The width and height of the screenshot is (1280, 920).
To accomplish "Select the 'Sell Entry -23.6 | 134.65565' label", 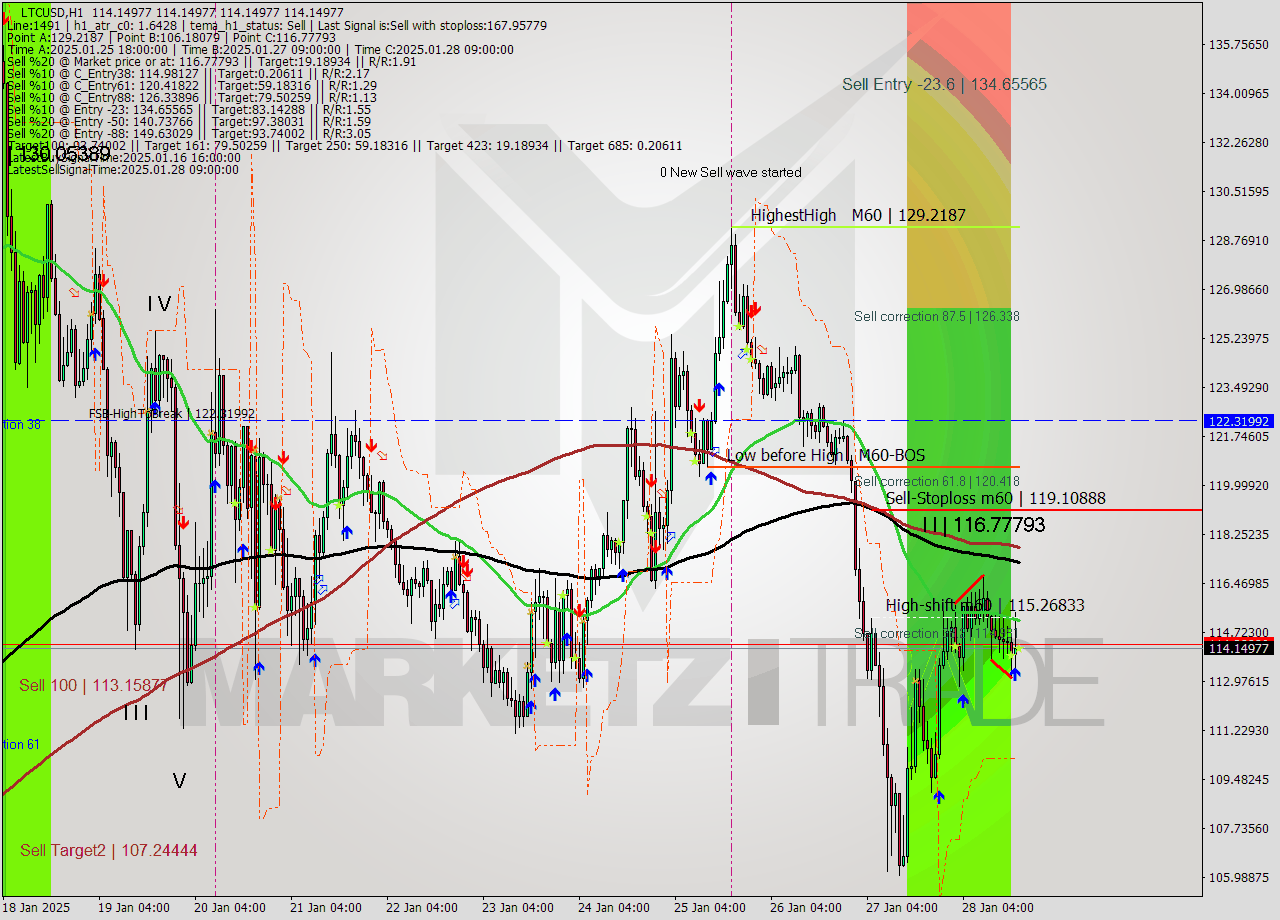I will coord(944,84).
